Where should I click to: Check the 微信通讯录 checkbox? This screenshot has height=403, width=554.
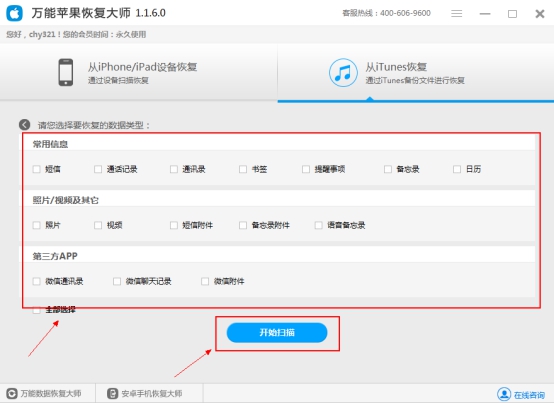(36, 281)
